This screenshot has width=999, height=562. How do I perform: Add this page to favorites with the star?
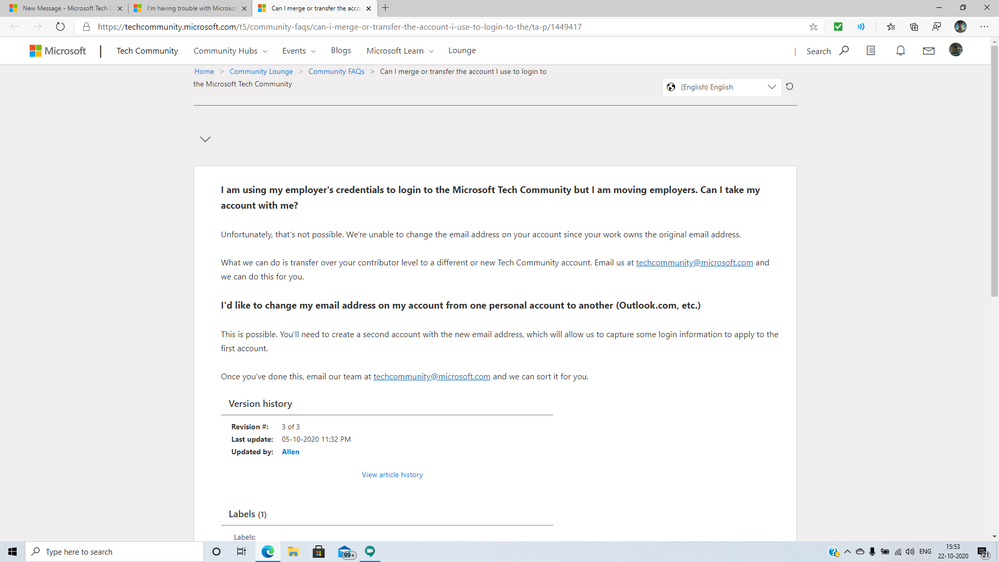[x=813, y=27]
